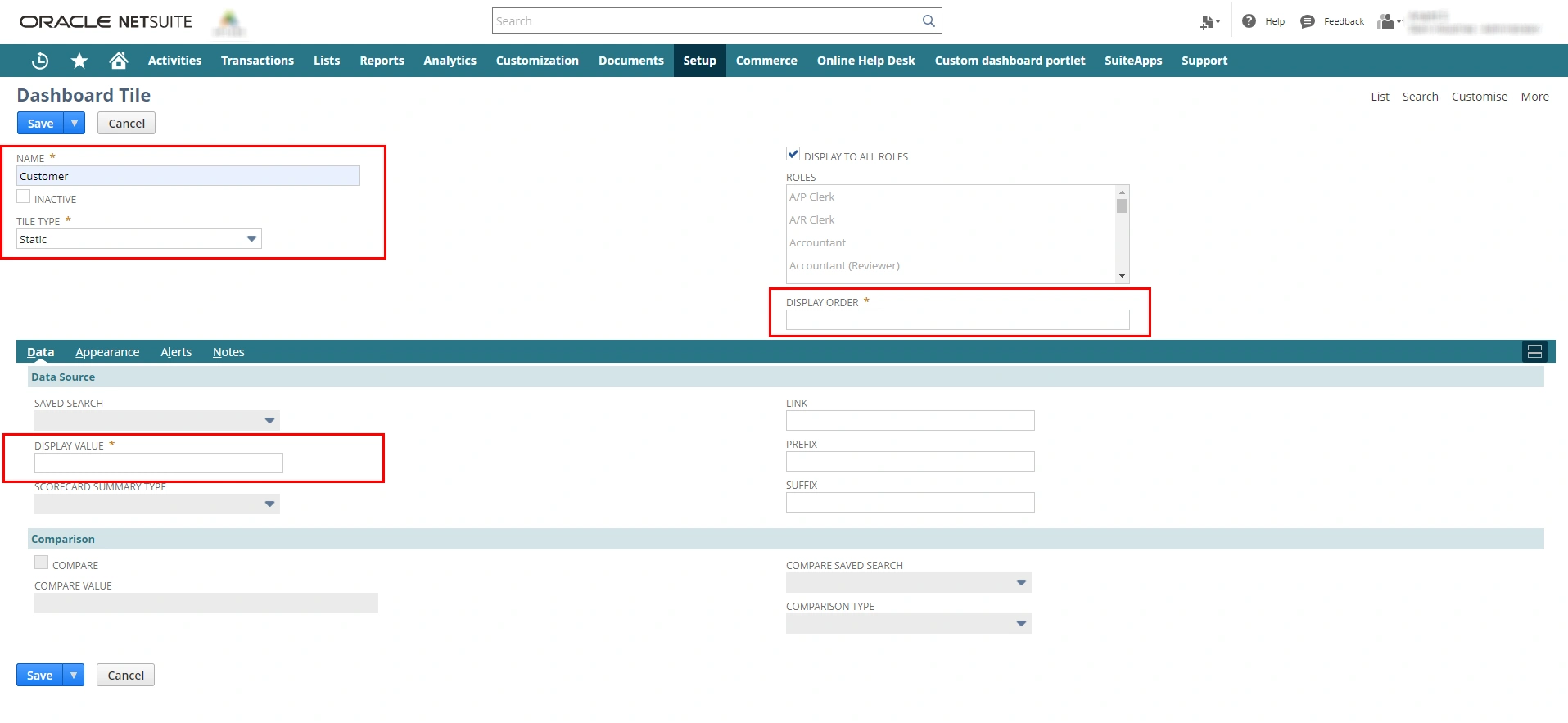Open the Recent Records history icon

click(x=40, y=61)
